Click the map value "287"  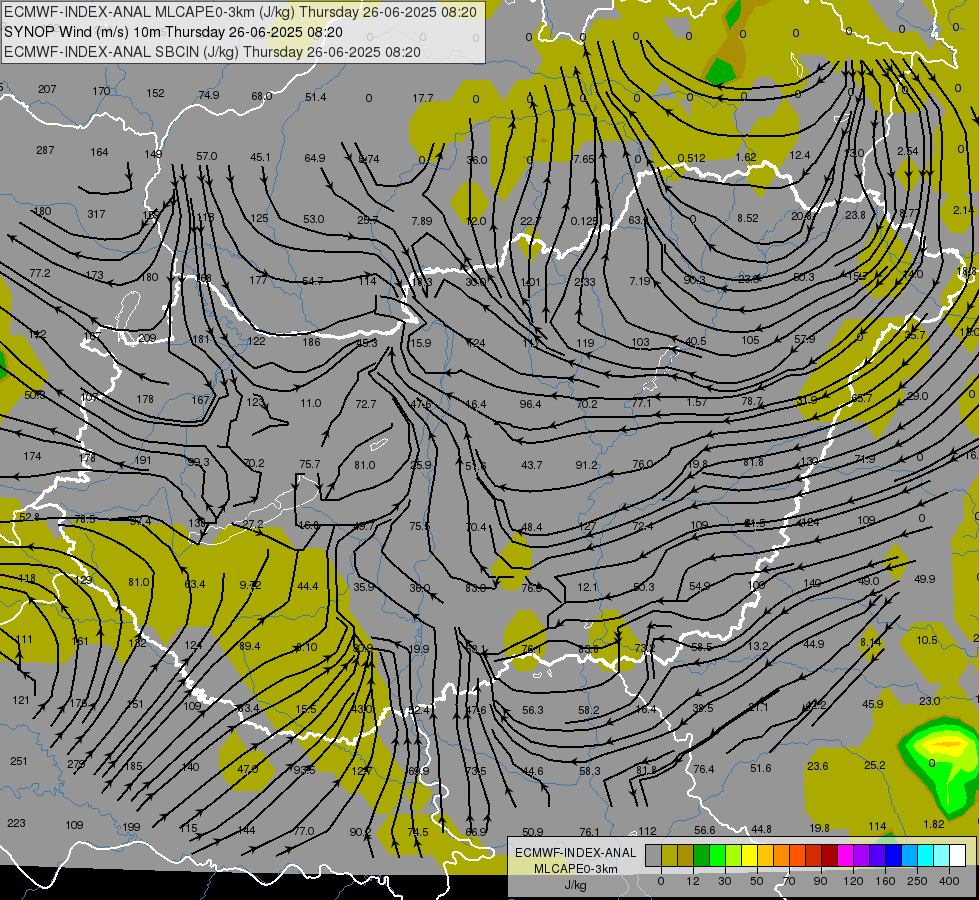click(45, 151)
